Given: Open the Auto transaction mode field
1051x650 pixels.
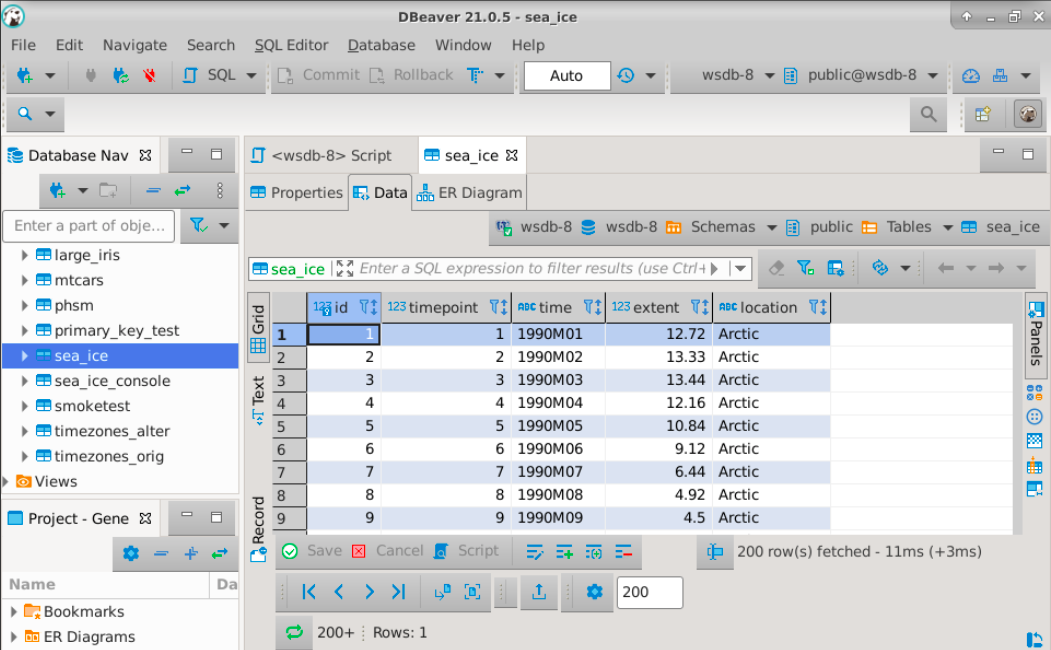Looking at the screenshot, I should 567,76.
